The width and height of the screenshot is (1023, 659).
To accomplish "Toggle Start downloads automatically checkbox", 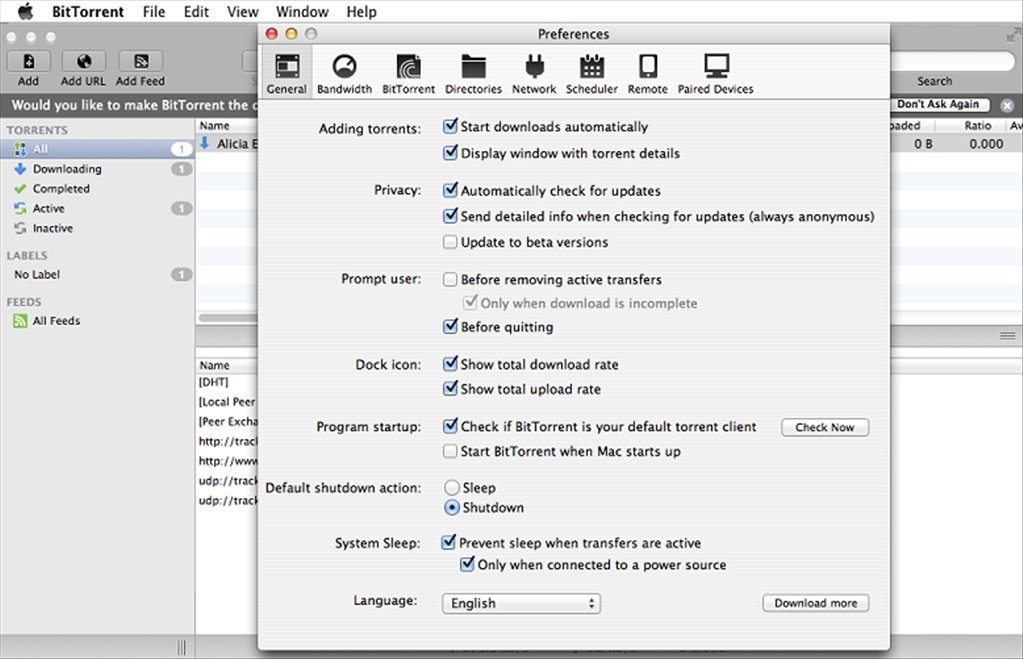I will pyautogui.click(x=450, y=126).
